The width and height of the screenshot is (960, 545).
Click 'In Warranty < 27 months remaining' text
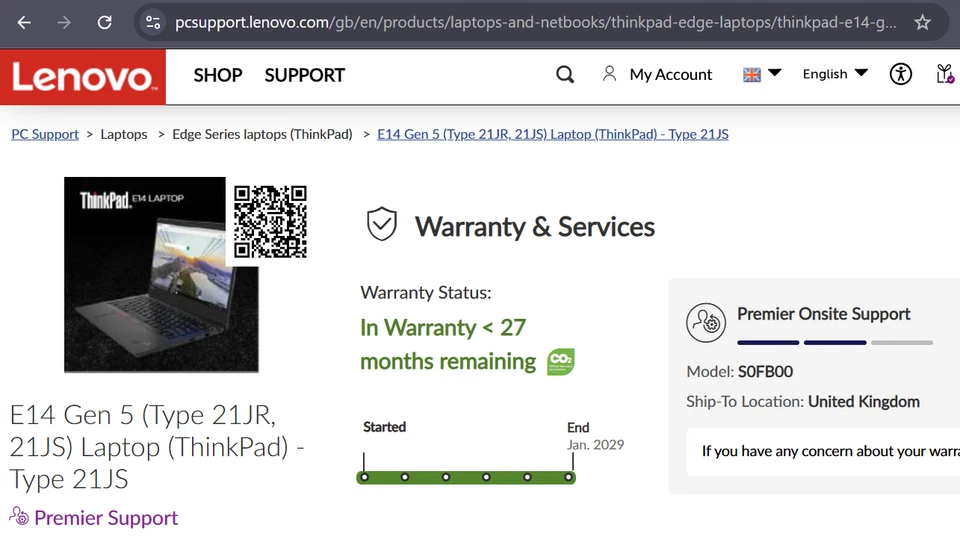click(x=447, y=344)
